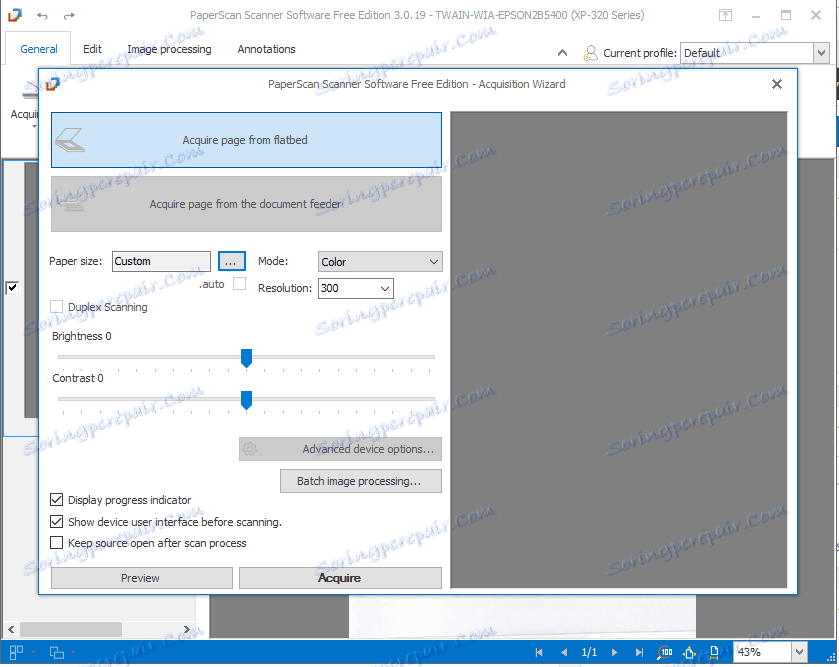
Task: Click the undo arrow in title bar
Action: 42,16
